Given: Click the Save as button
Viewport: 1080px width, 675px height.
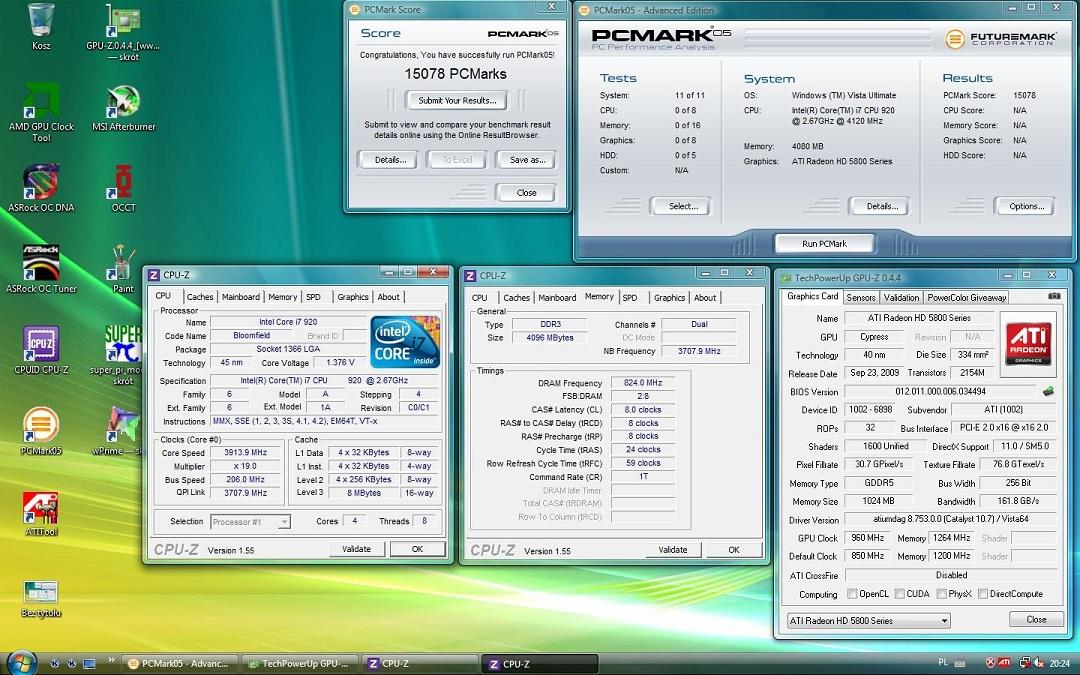Looking at the screenshot, I should pyautogui.click(x=527, y=160).
